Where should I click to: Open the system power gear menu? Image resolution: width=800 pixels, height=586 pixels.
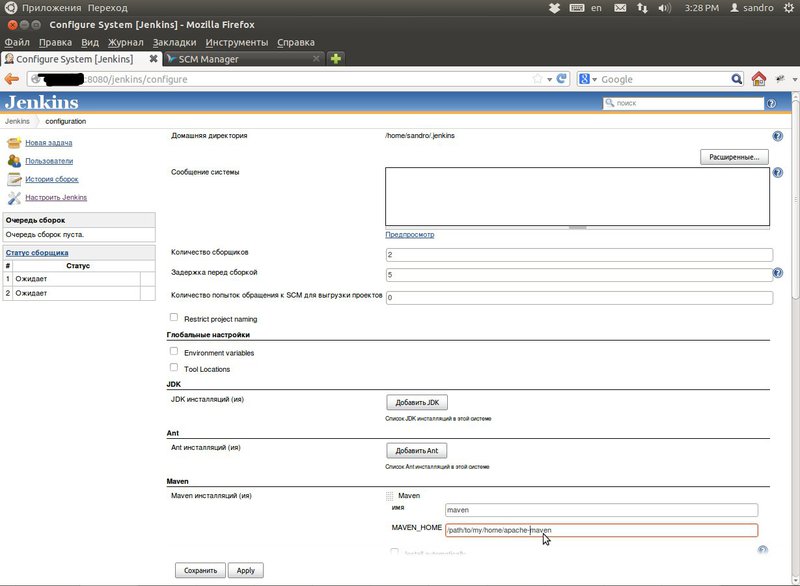[x=788, y=8]
